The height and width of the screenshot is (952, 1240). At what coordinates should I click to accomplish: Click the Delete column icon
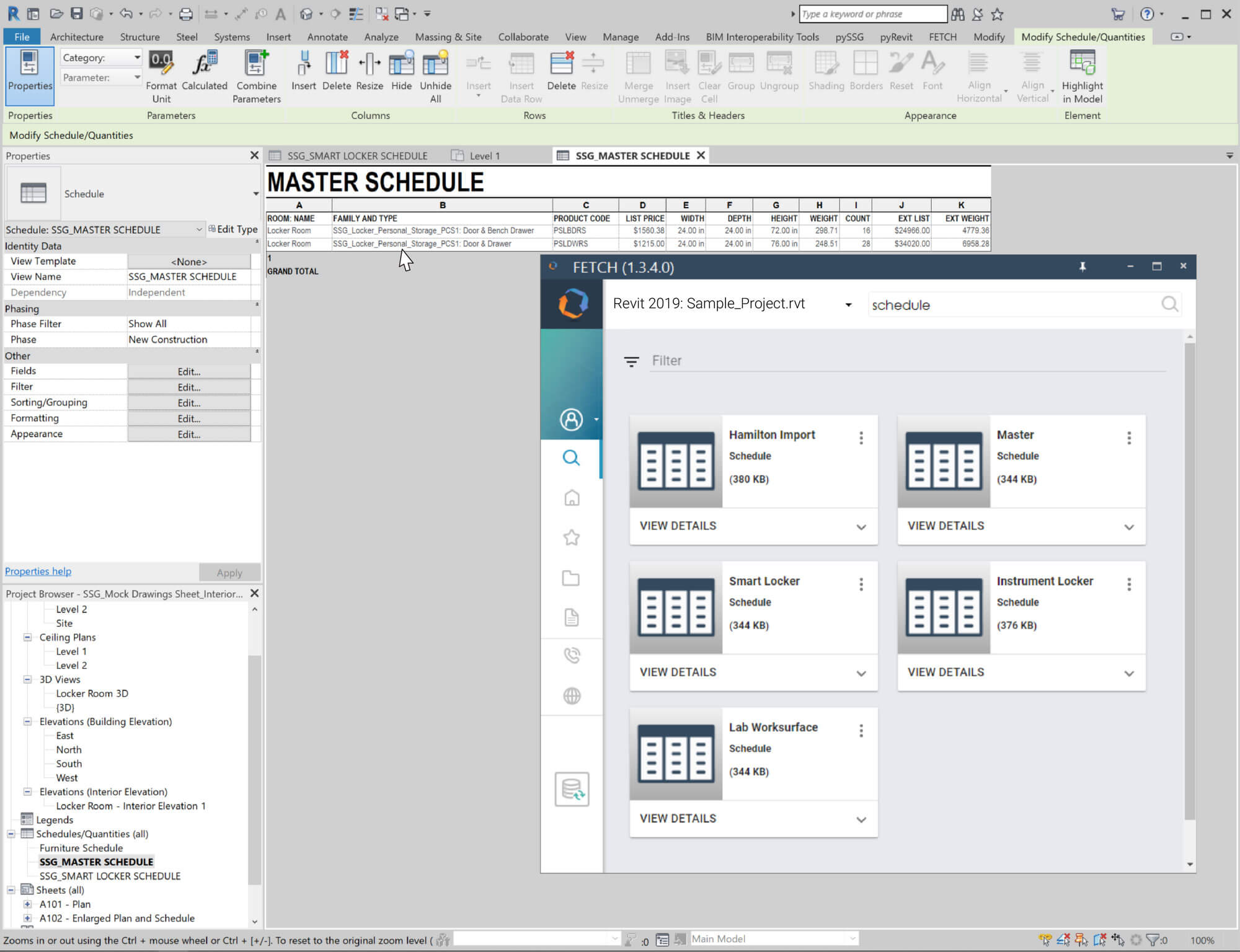(337, 63)
